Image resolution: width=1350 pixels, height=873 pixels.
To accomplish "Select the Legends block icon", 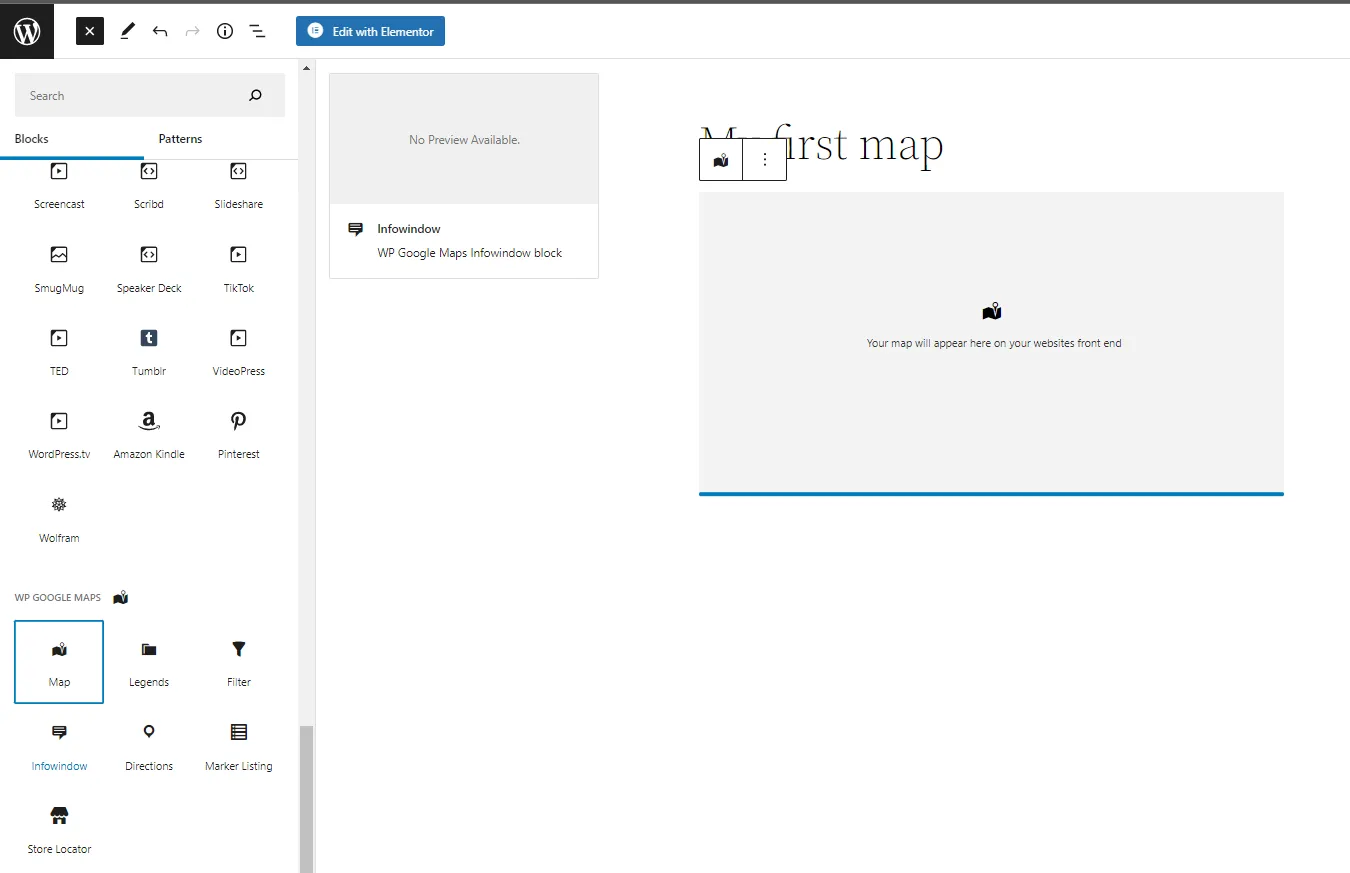I will 148,662.
